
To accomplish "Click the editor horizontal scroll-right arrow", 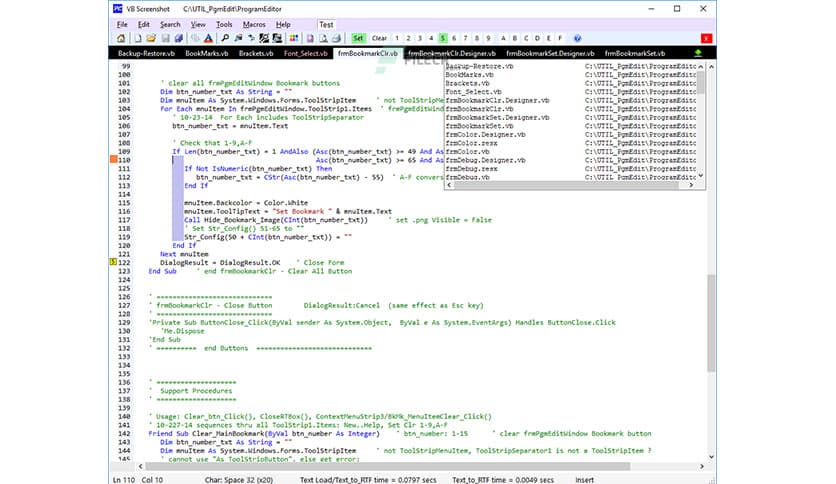I will 702,466.
